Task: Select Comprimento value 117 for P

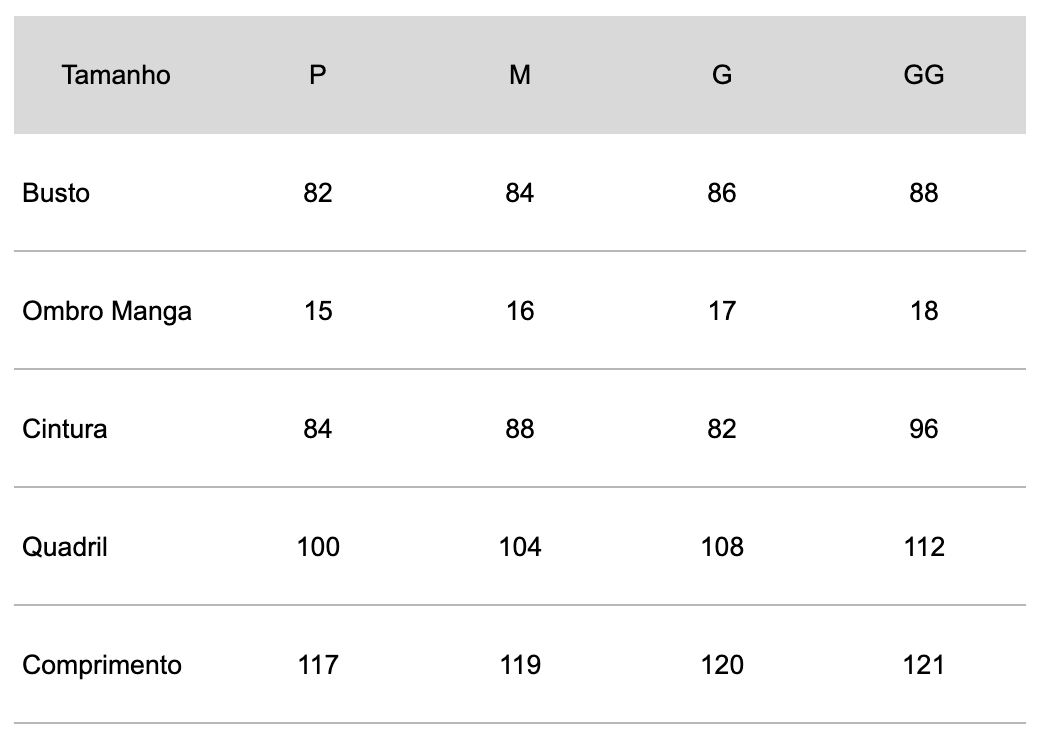Action: click(x=318, y=665)
